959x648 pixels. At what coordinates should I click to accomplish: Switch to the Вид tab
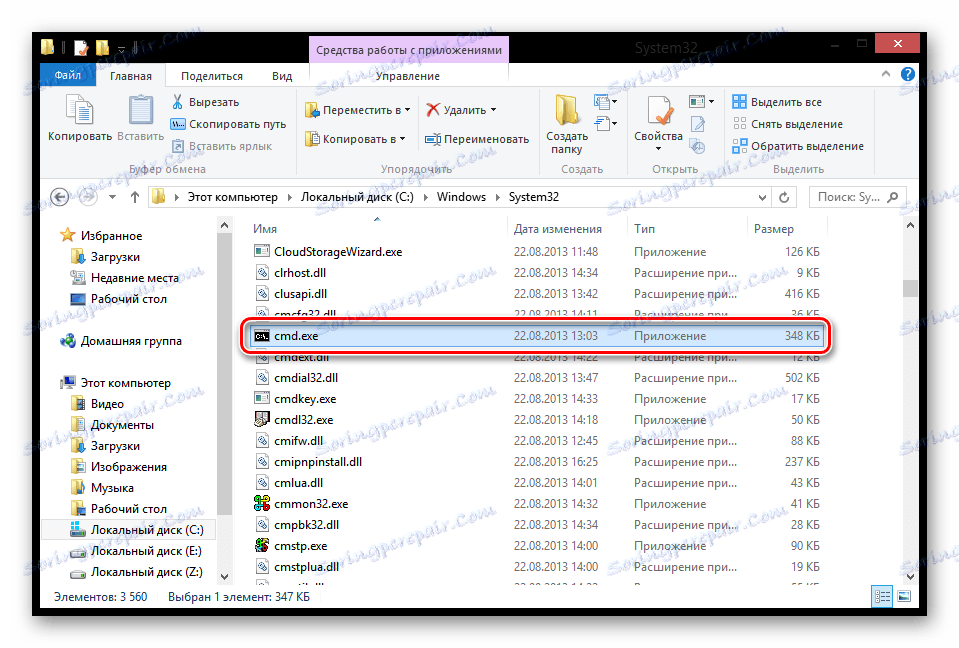282,76
